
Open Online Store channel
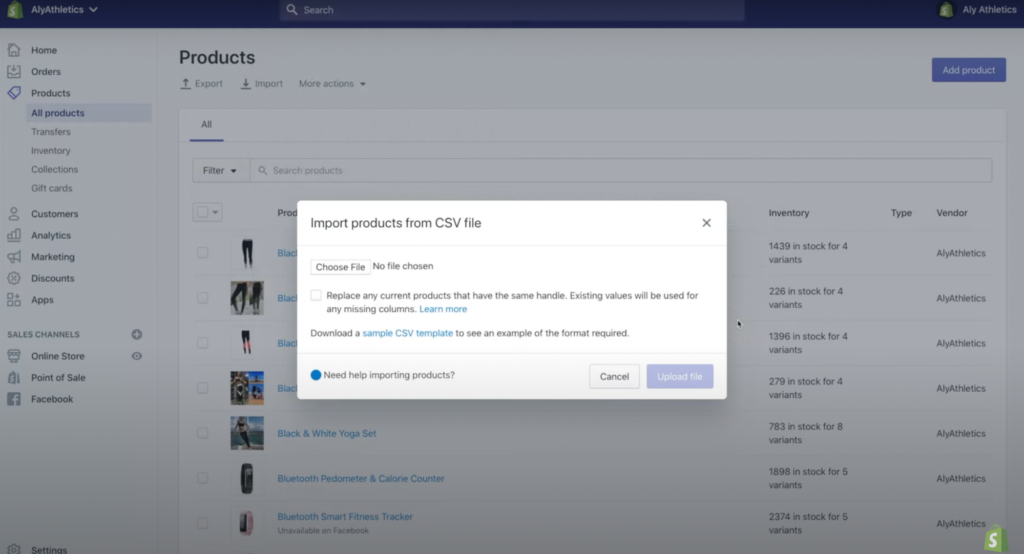[57, 356]
